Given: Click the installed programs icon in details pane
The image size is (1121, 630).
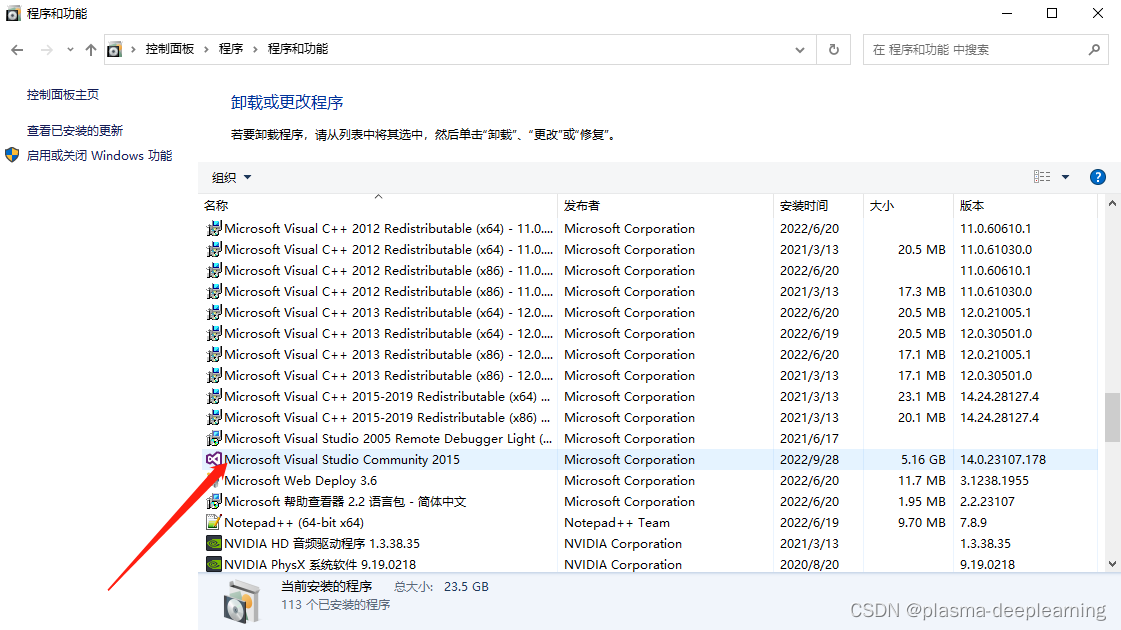Looking at the screenshot, I should click(242, 601).
